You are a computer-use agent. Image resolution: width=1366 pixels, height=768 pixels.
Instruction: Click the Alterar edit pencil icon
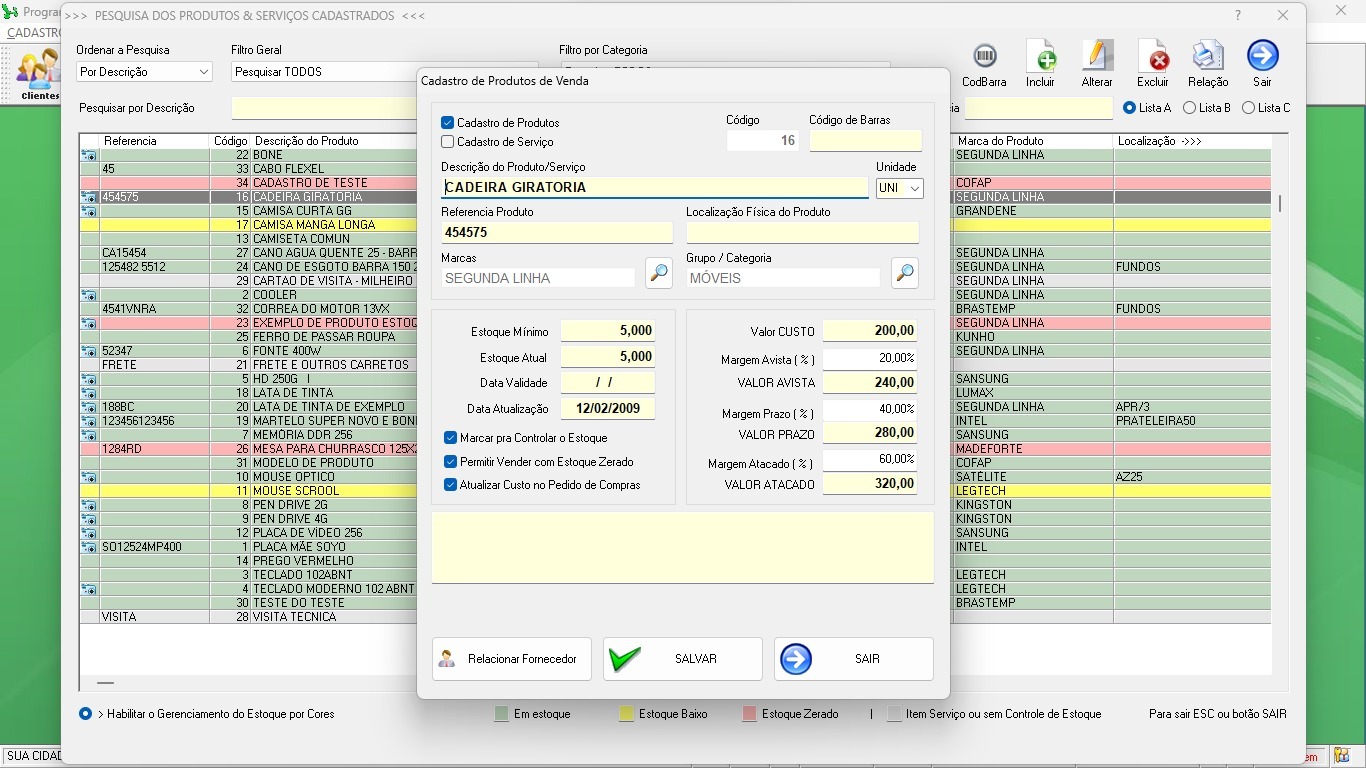[x=1097, y=57]
